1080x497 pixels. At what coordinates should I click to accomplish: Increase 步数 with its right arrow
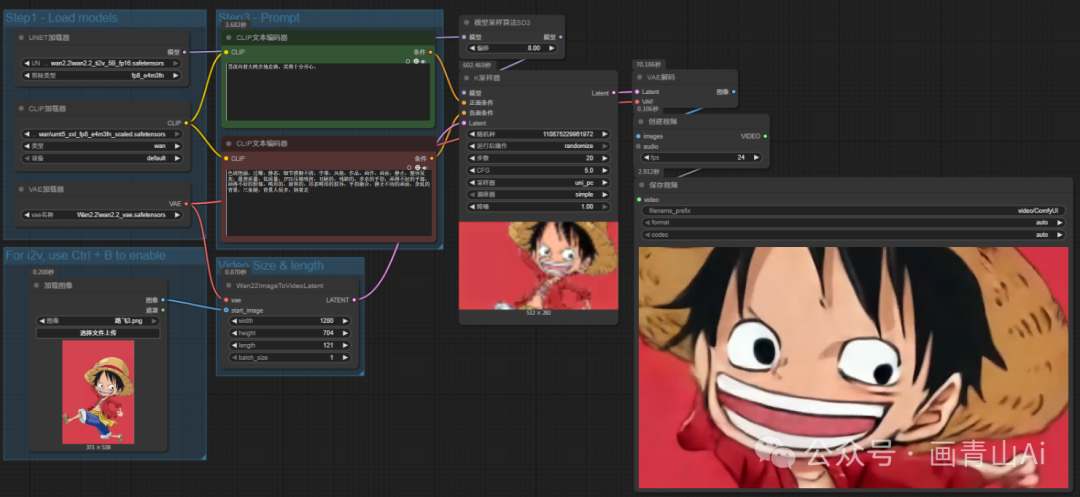click(605, 158)
